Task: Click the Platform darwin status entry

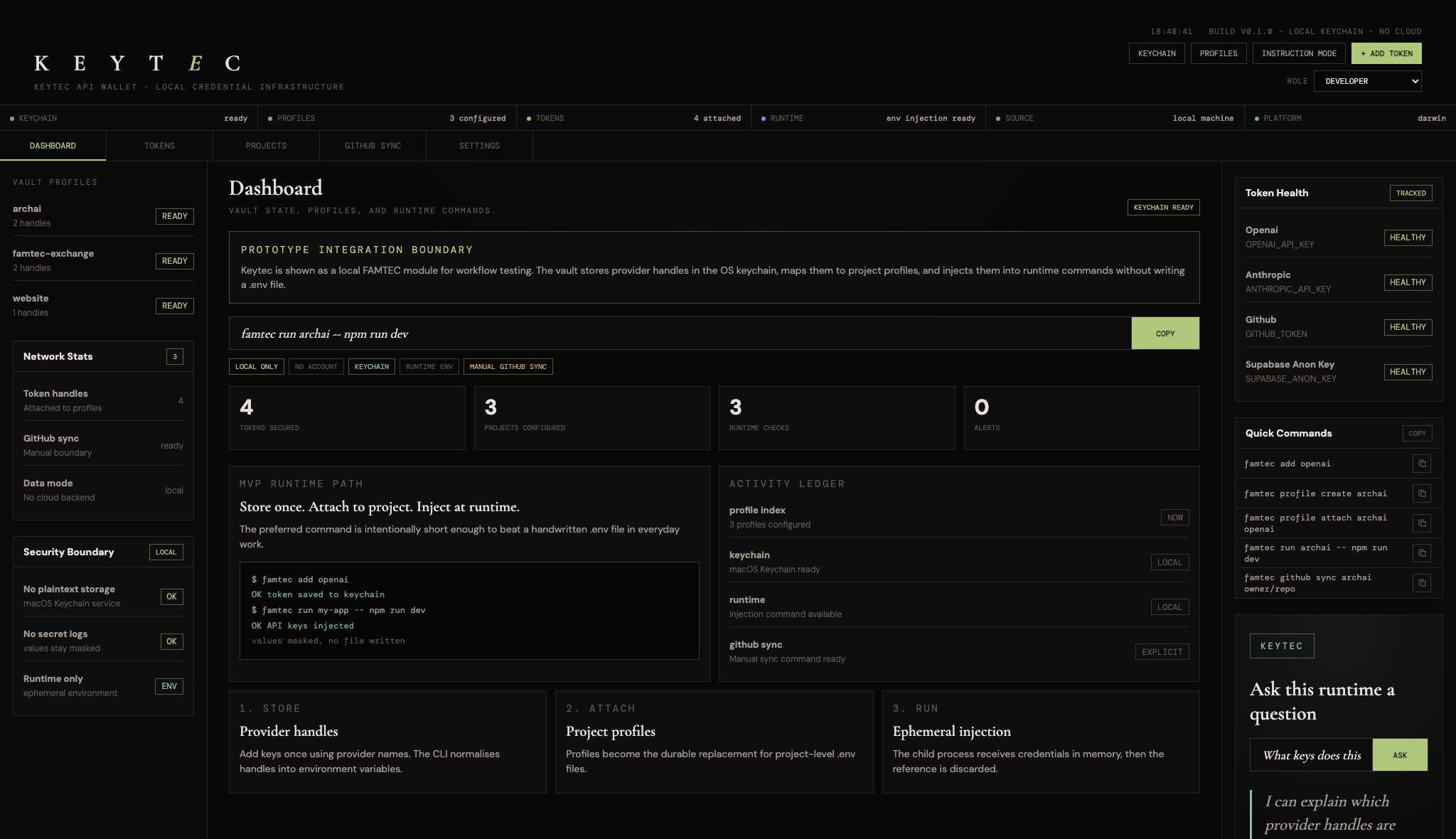Action: coord(1350,118)
